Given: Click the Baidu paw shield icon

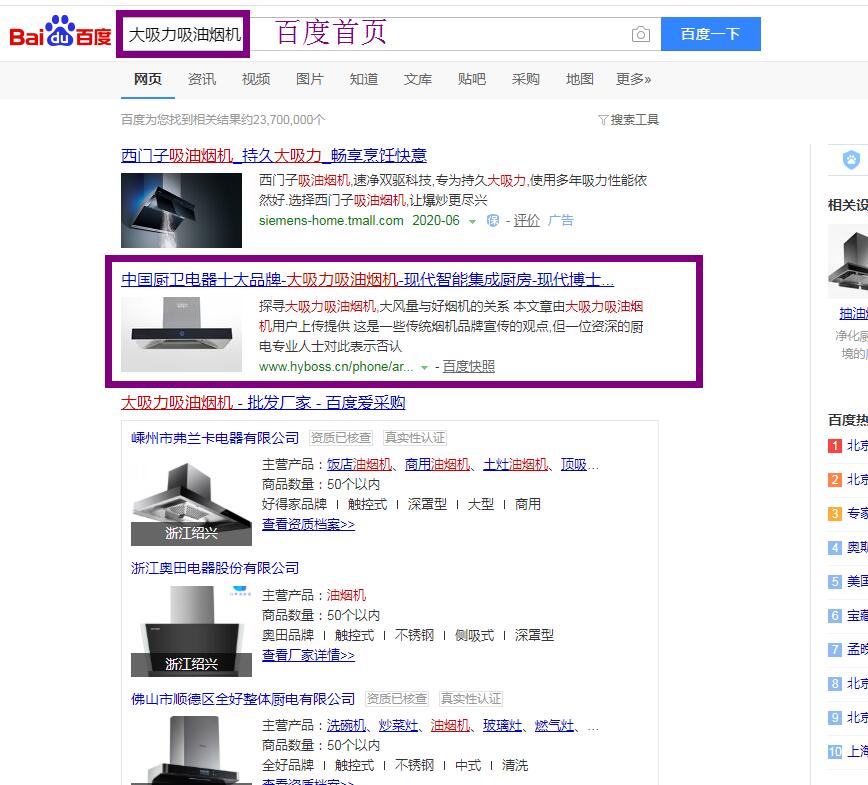Looking at the screenshot, I should pos(851,160).
